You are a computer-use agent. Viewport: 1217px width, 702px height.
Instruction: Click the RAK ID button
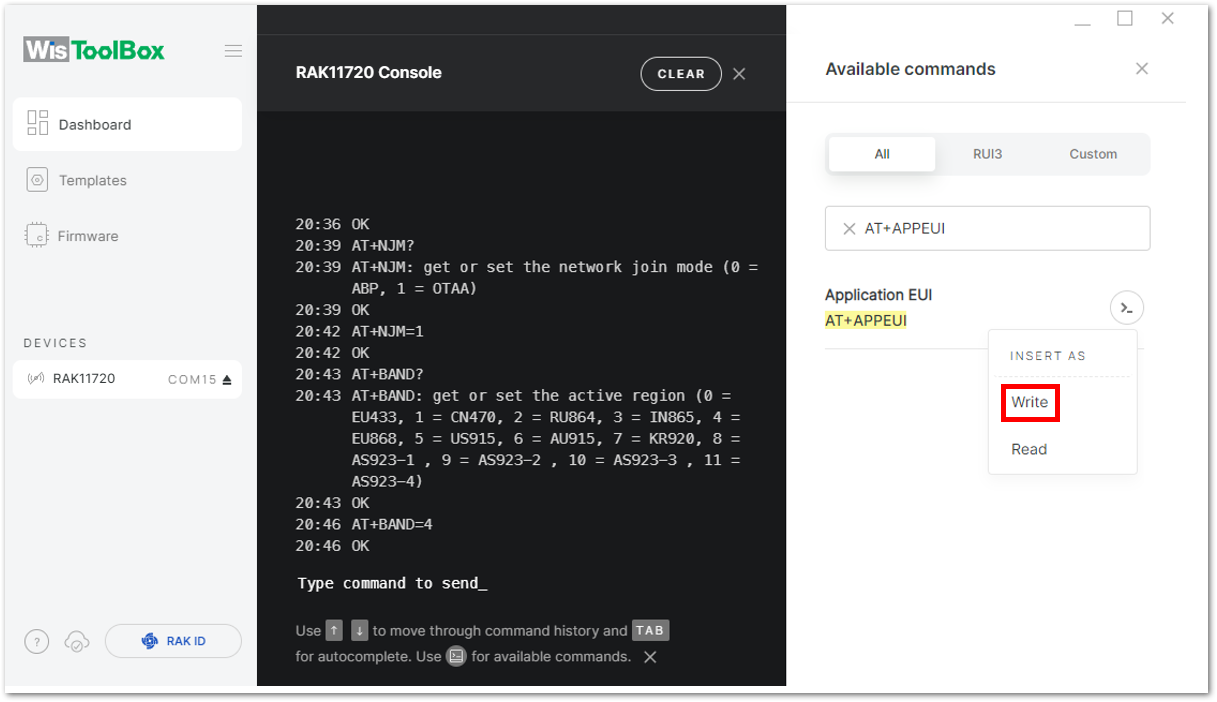(173, 641)
